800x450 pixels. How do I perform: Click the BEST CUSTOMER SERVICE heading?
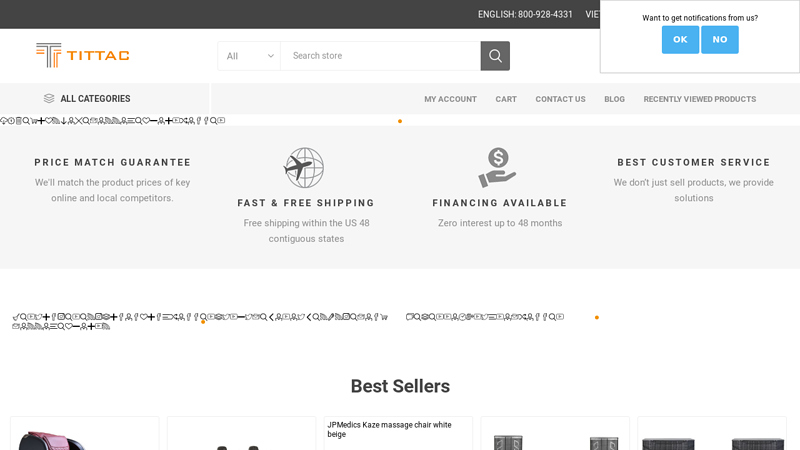[x=693, y=162]
